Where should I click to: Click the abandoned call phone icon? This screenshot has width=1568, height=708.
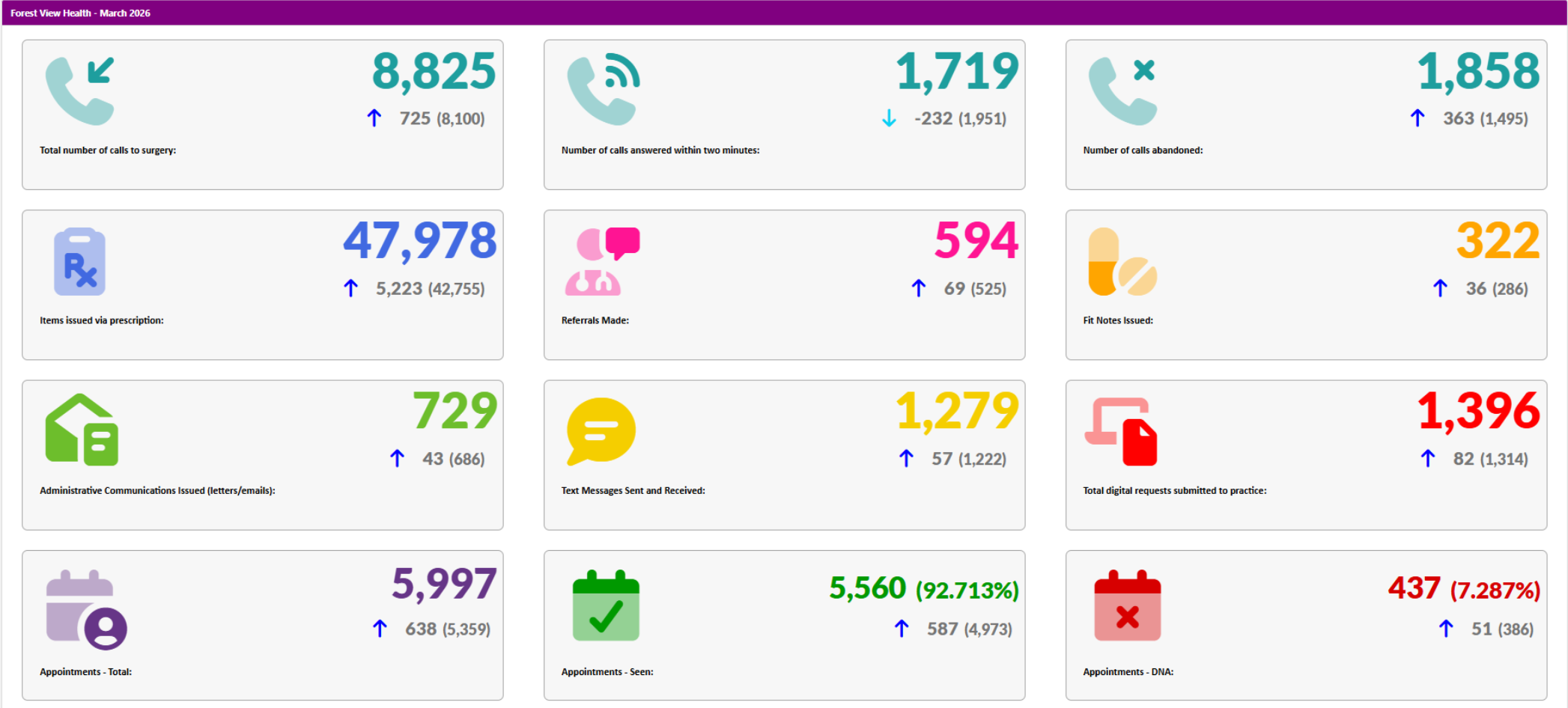(x=1122, y=91)
